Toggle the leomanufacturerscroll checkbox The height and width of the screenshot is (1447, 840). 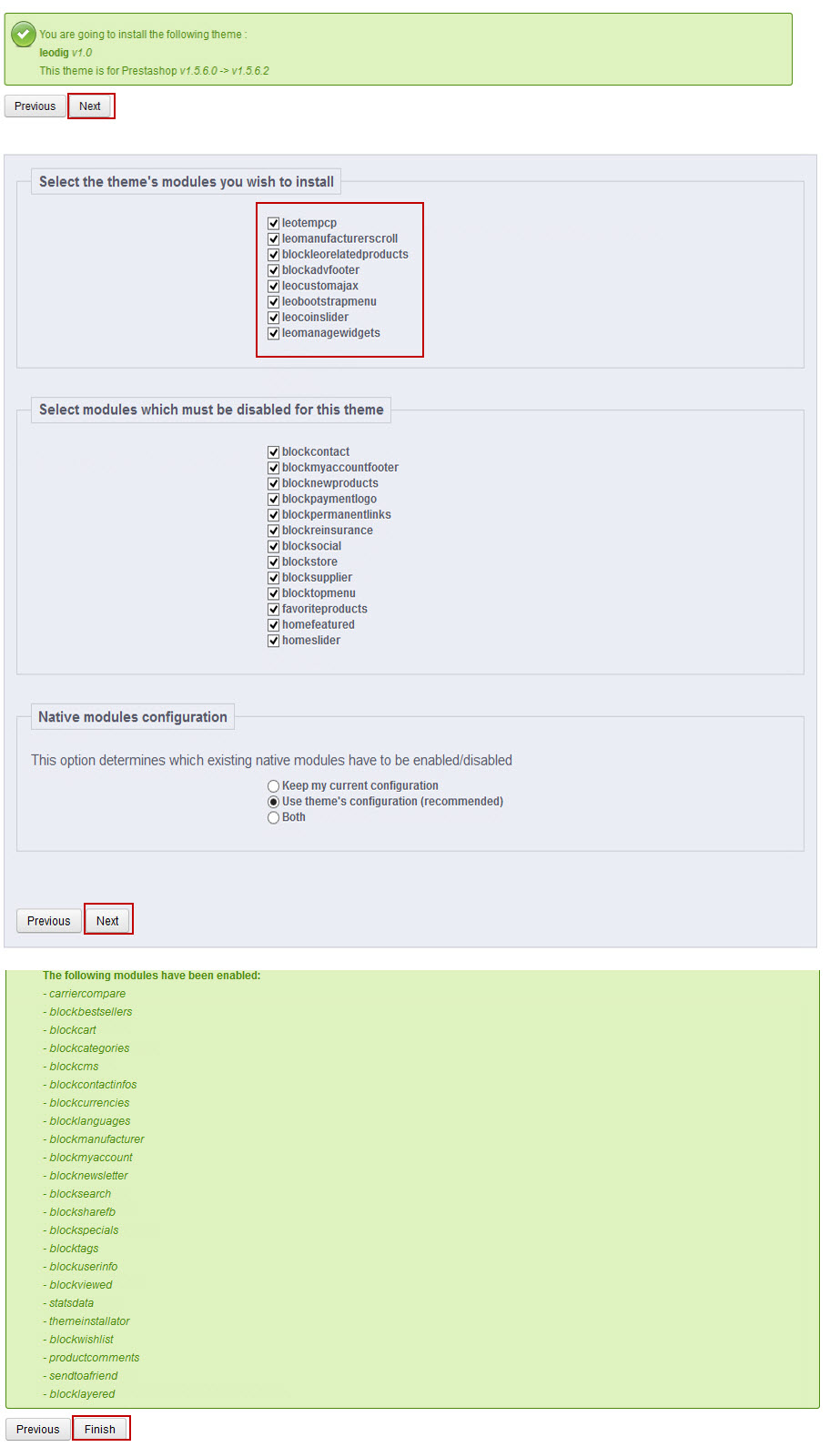pos(273,239)
